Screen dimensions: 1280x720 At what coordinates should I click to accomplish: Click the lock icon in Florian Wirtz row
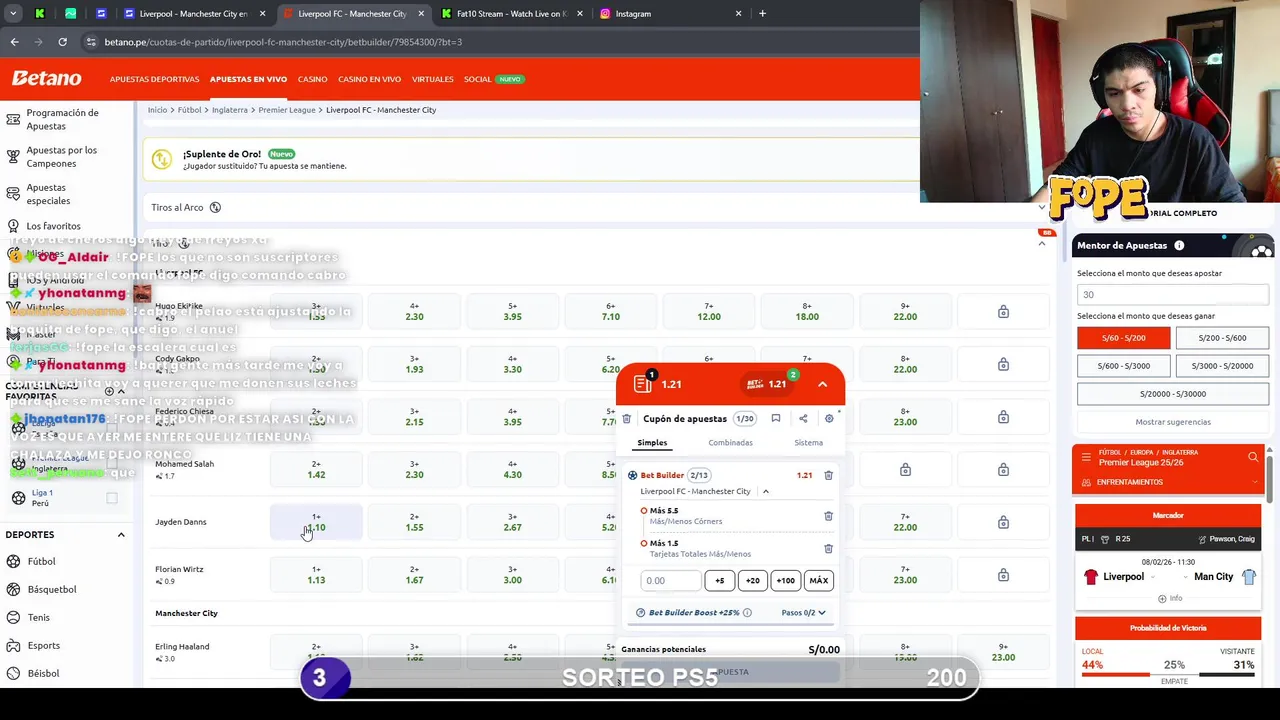pyautogui.click(x=1003, y=575)
